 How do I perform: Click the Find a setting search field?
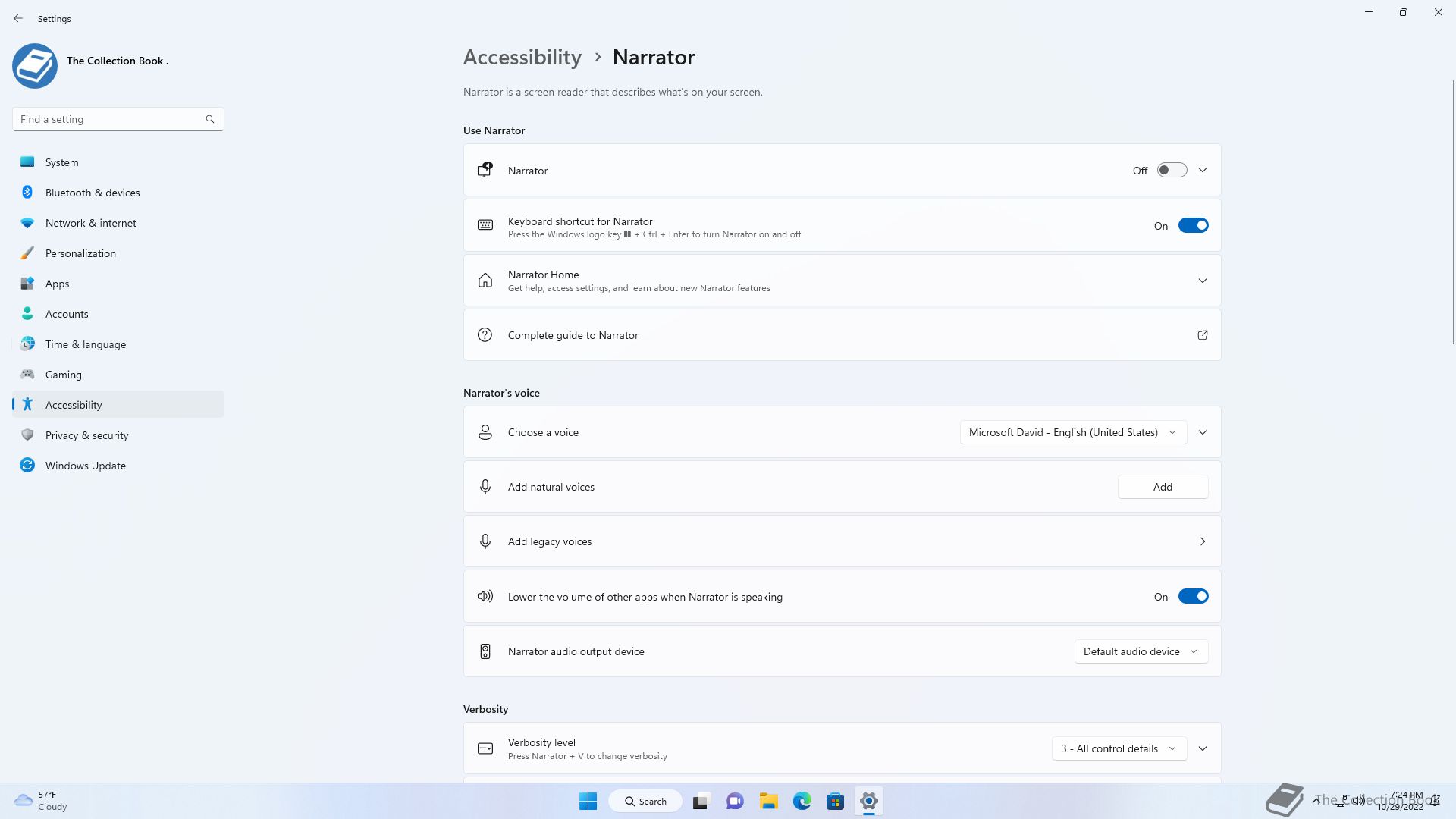click(118, 119)
